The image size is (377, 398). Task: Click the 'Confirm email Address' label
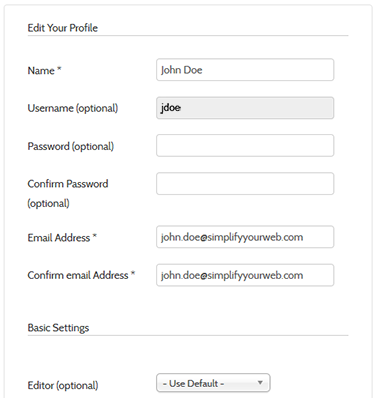pyautogui.click(x=78, y=275)
